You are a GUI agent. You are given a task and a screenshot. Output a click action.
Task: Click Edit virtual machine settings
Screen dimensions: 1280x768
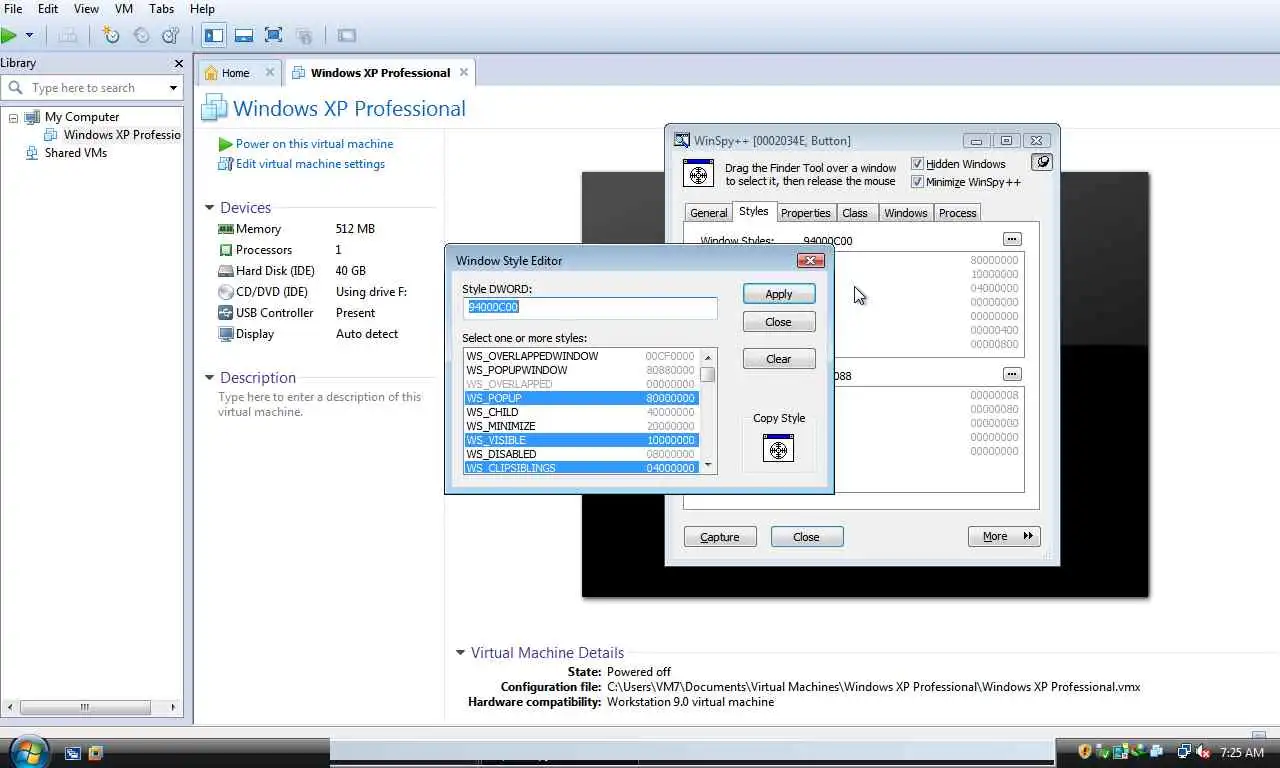click(310, 164)
